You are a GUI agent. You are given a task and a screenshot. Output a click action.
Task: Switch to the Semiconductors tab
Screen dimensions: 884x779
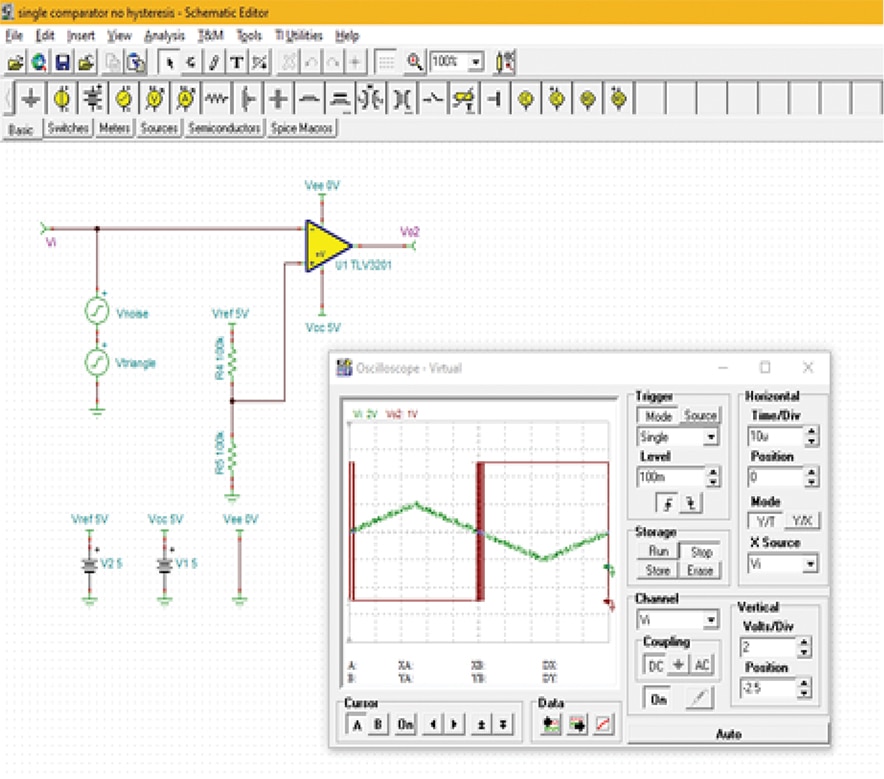coord(225,129)
